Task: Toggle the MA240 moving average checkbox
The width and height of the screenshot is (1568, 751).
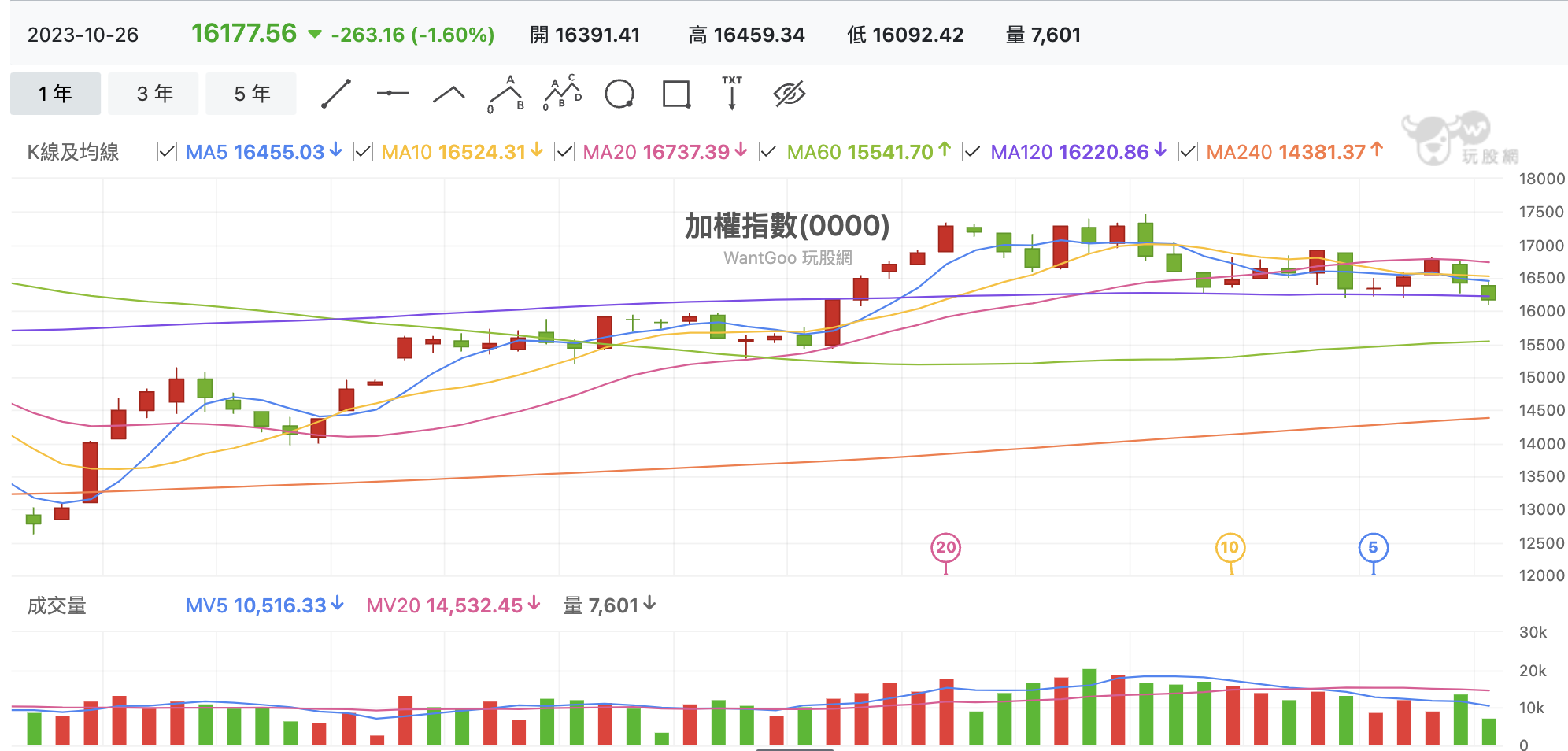Action: tap(1188, 152)
